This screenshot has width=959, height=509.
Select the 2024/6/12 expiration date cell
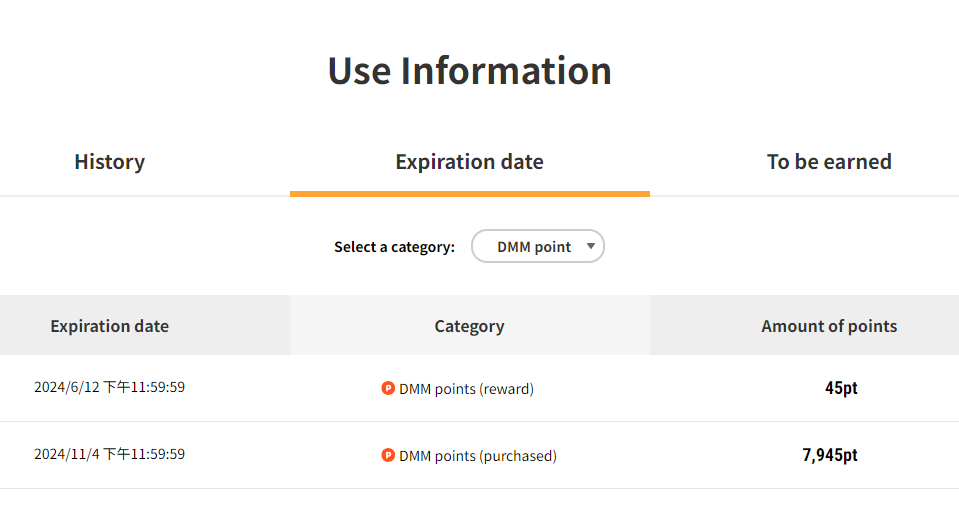[109, 387]
